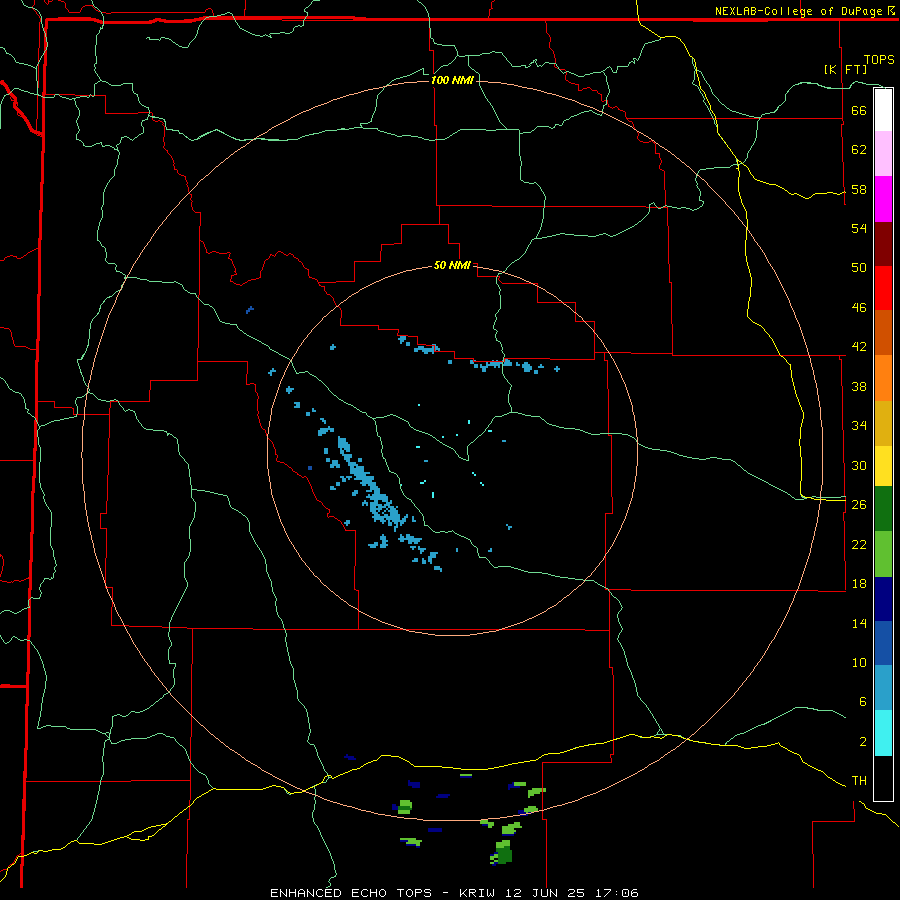Click the legend value '6'
Image resolution: width=900 pixels, height=900 pixels.
[862, 701]
